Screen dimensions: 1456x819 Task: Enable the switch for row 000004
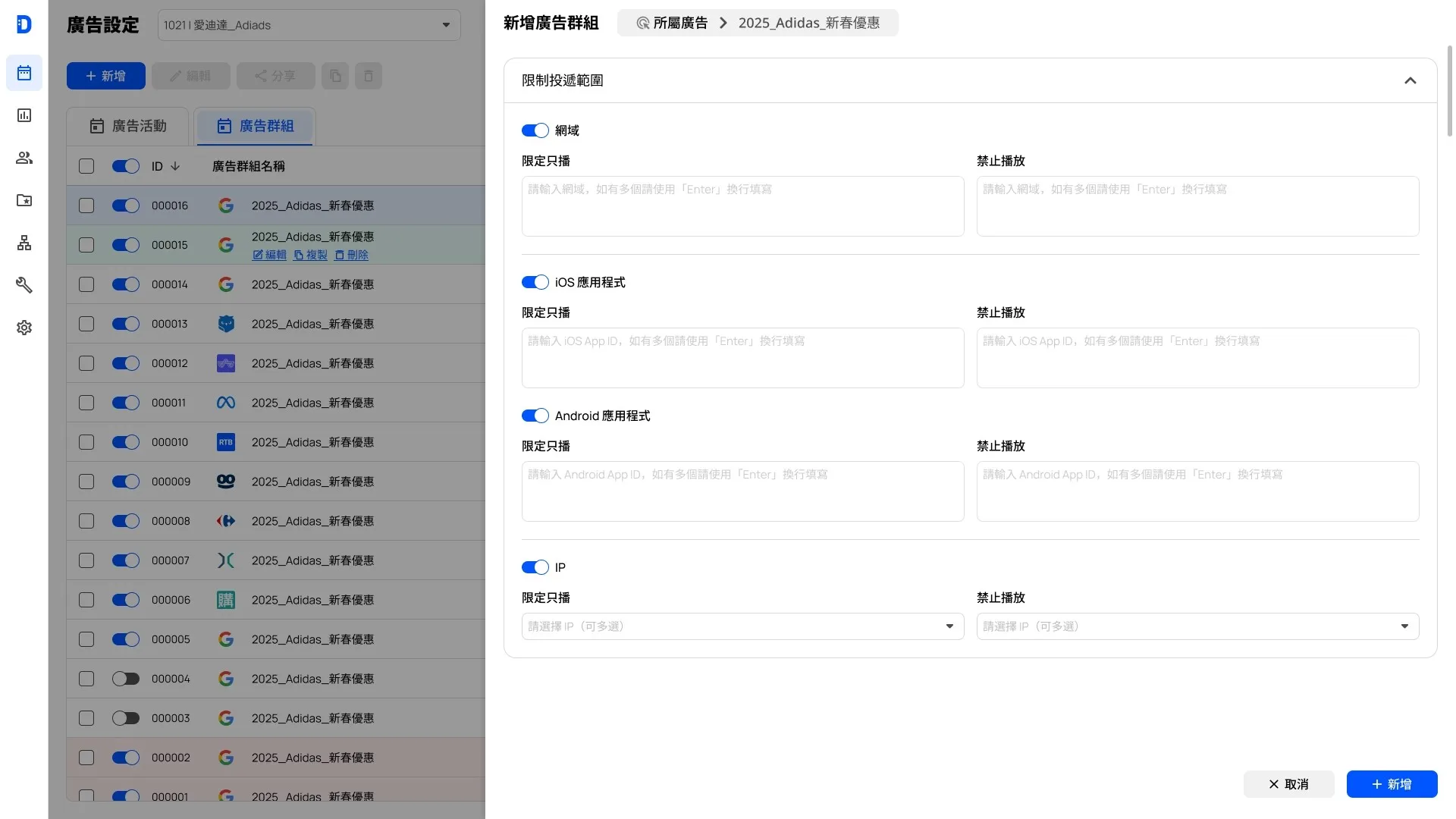pos(126,679)
